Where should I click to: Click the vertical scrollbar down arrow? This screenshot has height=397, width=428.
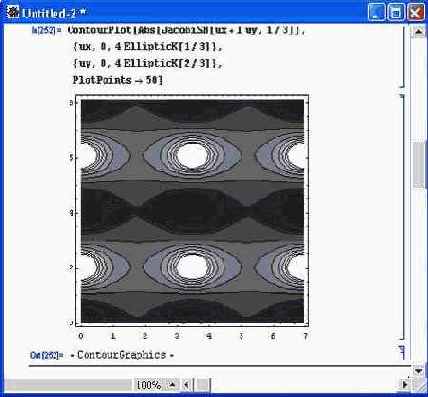pyautogui.click(x=419, y=370)
